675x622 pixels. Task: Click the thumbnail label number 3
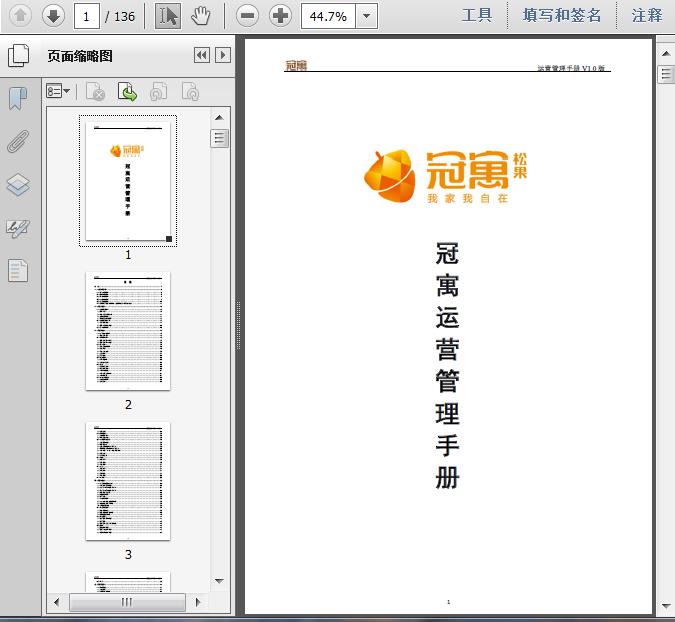pyautogui.click(x=128, y=554)
